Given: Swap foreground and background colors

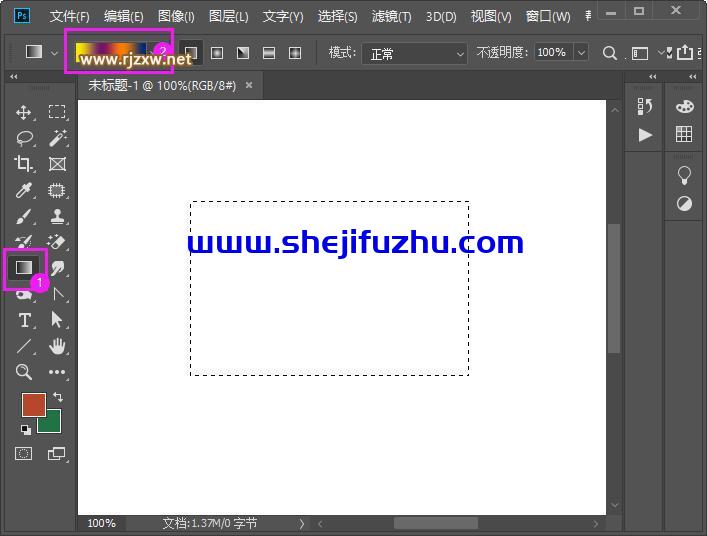Looking at the screenshot, I should click(x=58, y=397).
